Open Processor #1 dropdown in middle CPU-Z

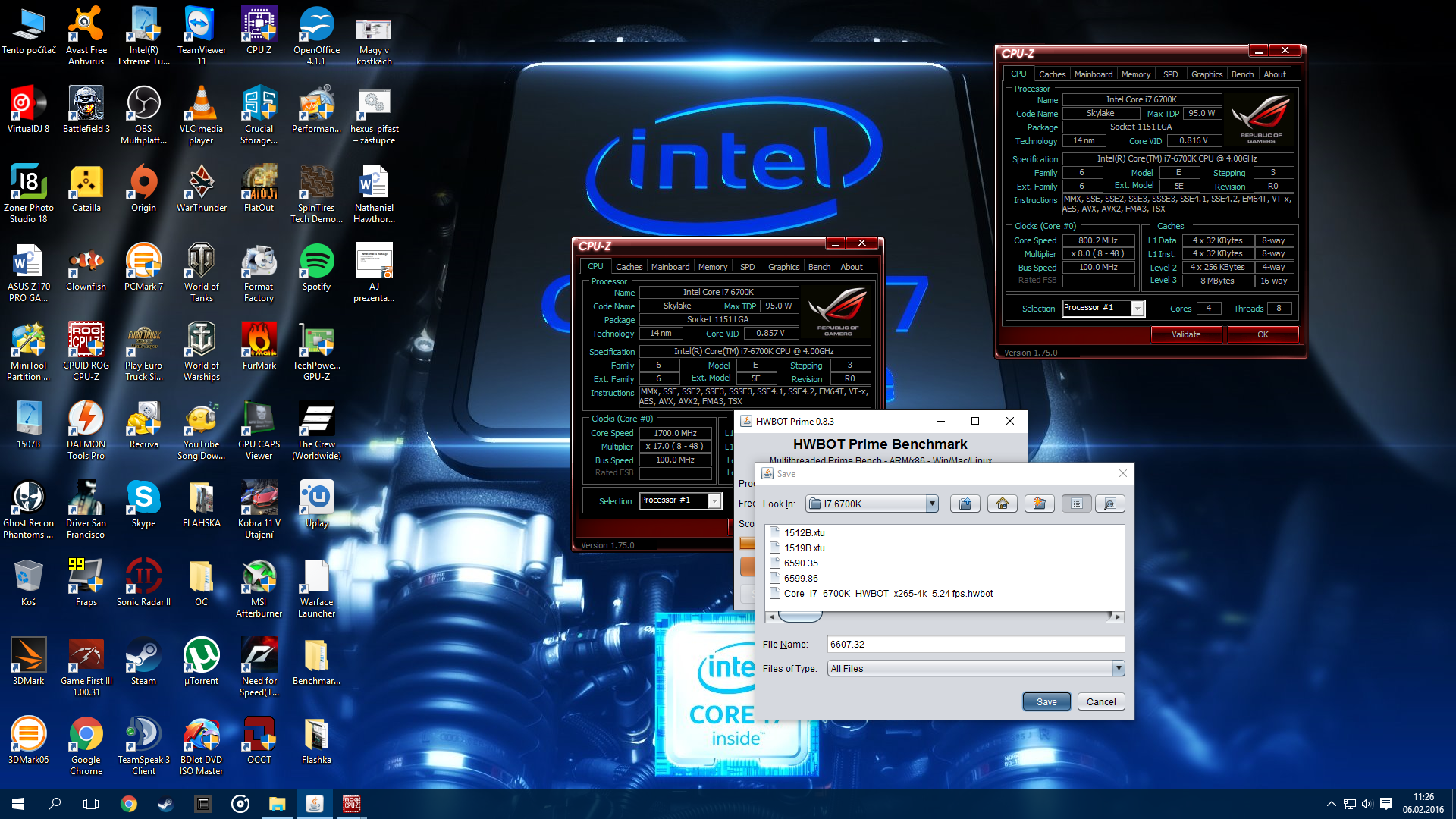pyautogui.click(x=714, y=500)
